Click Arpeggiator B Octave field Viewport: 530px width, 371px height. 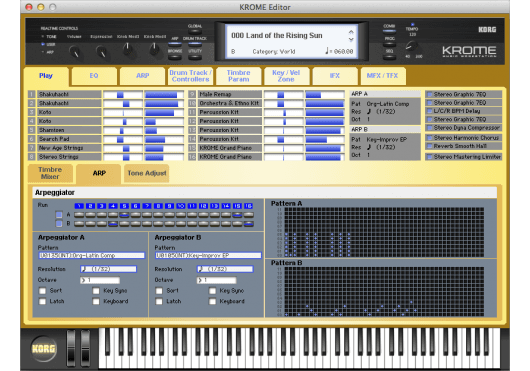point(217,280)
